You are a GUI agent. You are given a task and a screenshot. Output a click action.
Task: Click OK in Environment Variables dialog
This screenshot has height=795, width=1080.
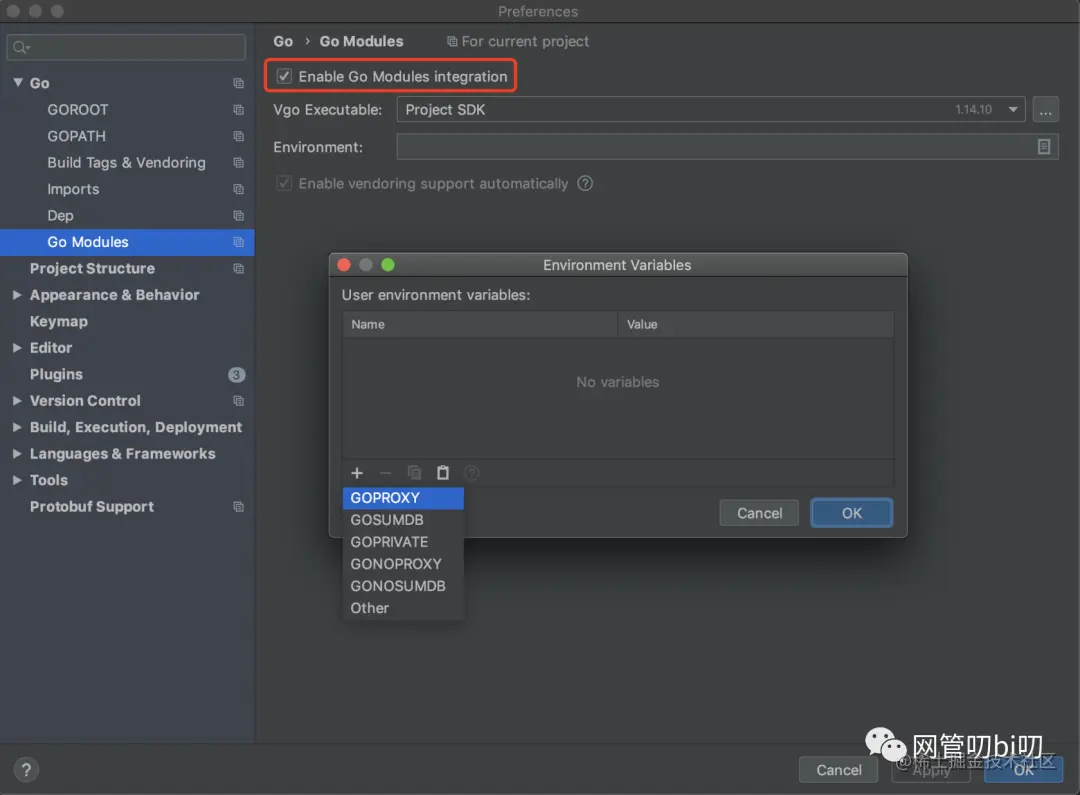coord(851,513)
